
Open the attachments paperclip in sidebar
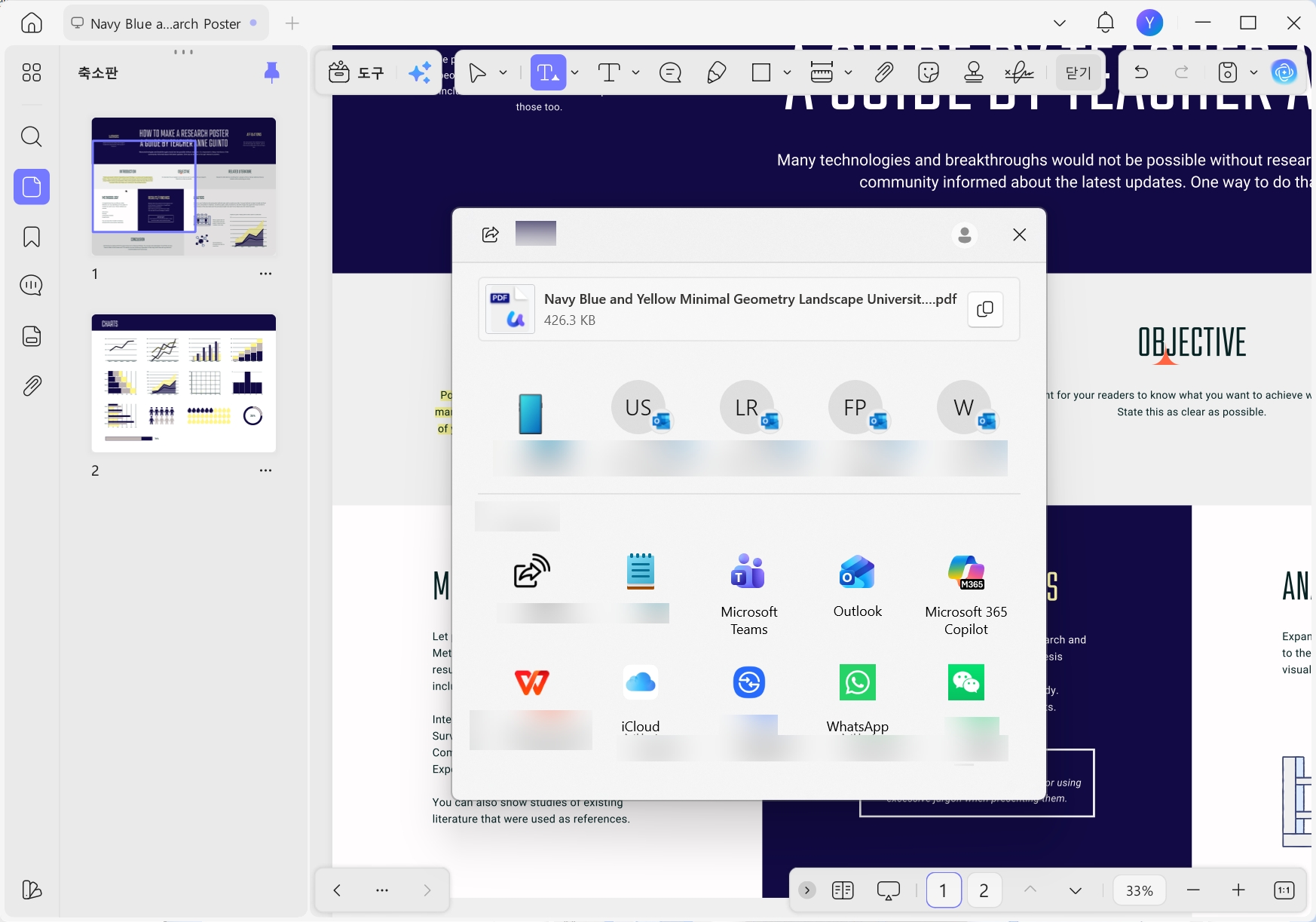tap(32, 386)
